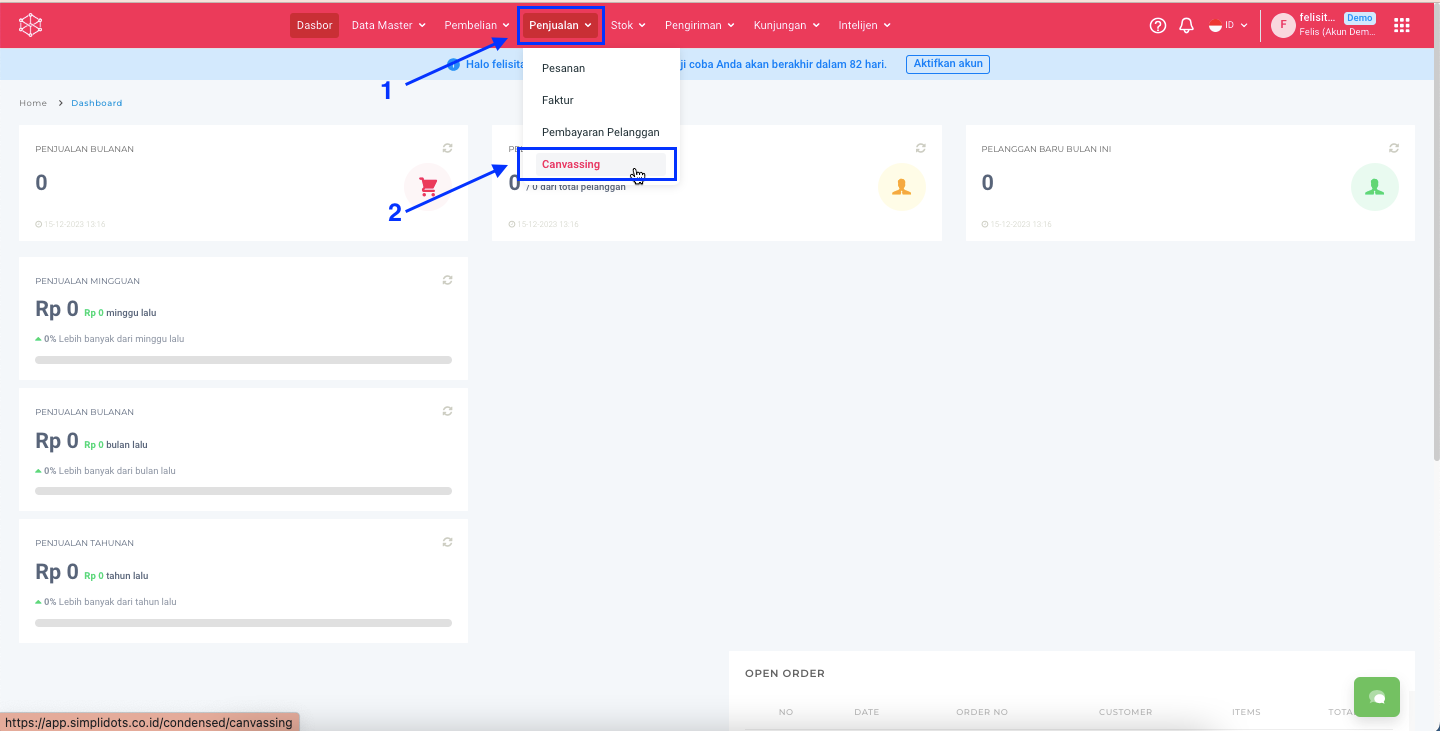Choose Faktur in the dropdown menu
The height and width of the screenshot is (731, 1440).
558,100
